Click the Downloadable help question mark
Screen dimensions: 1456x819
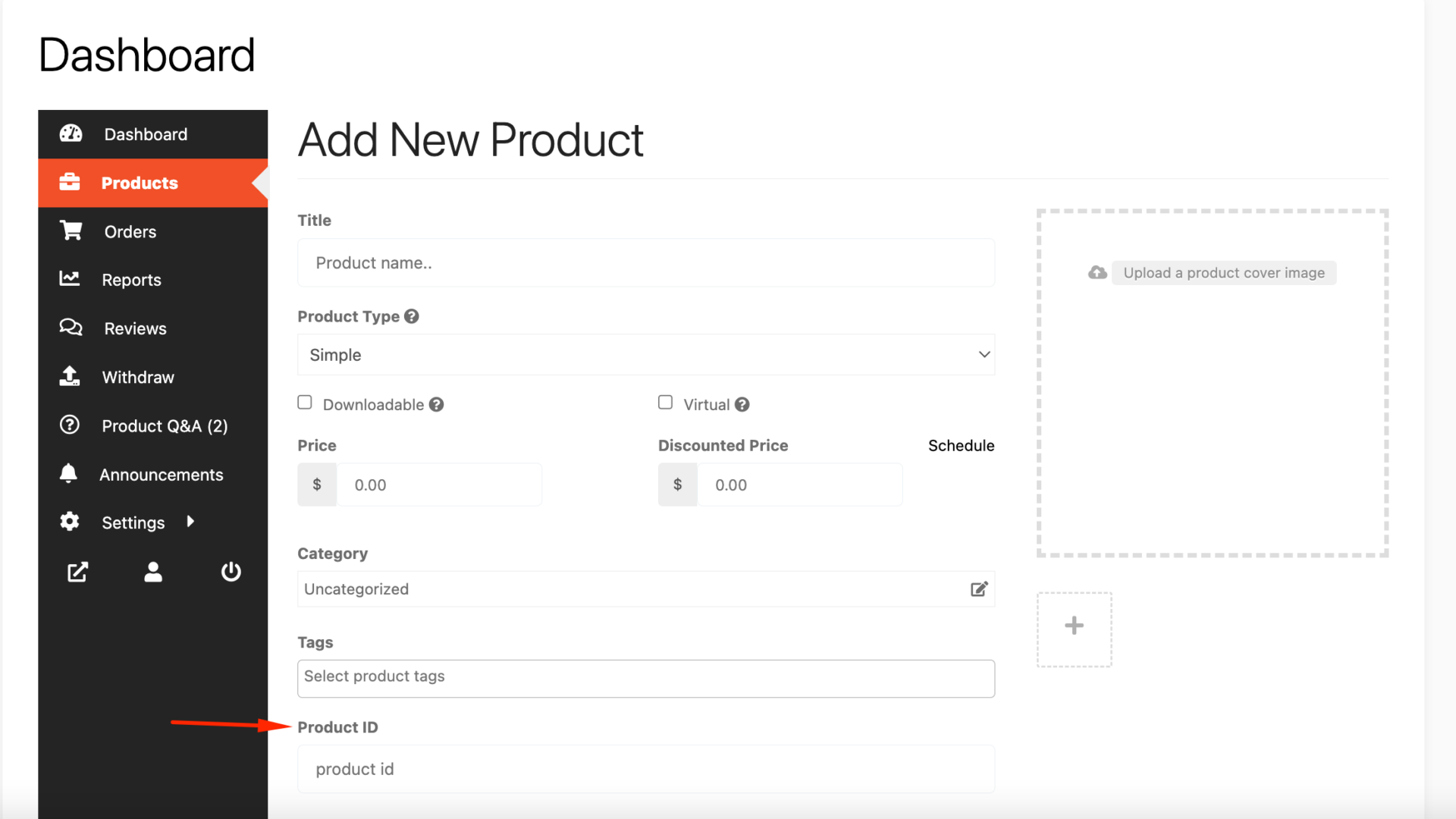click(x=436, y=404)
